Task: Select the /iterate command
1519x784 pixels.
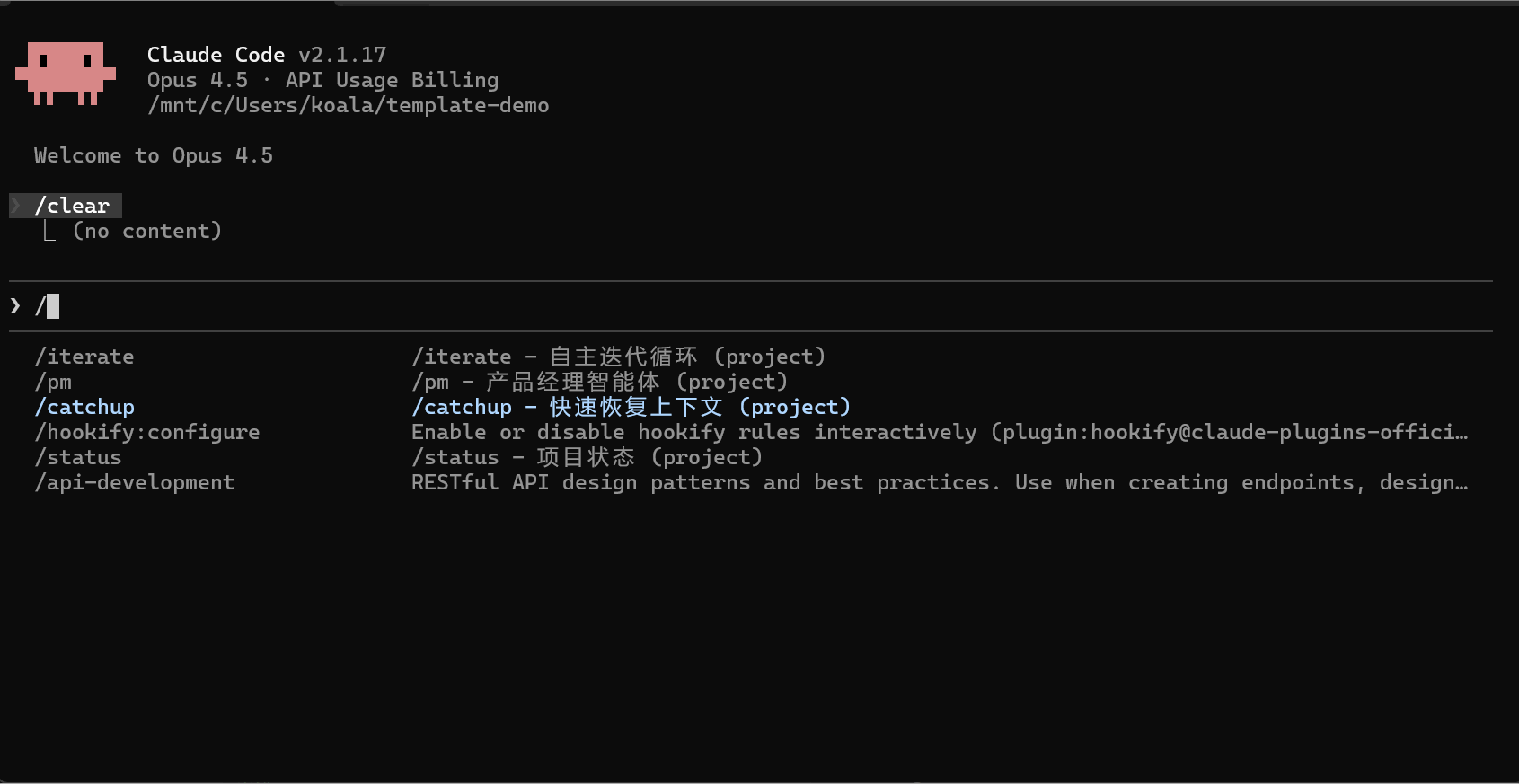Action: (x=84, y=357)
